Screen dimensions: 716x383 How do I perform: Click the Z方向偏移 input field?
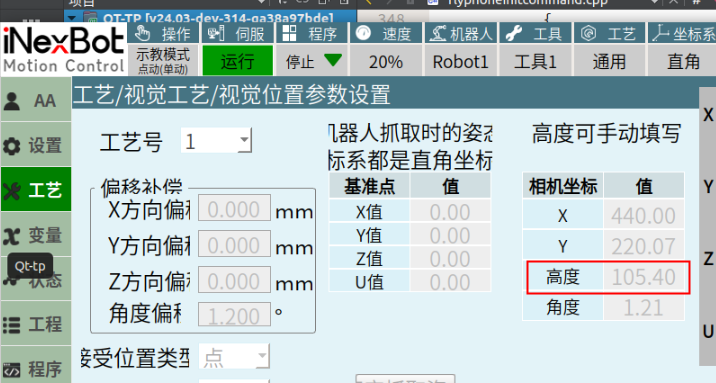pos(234,280)
